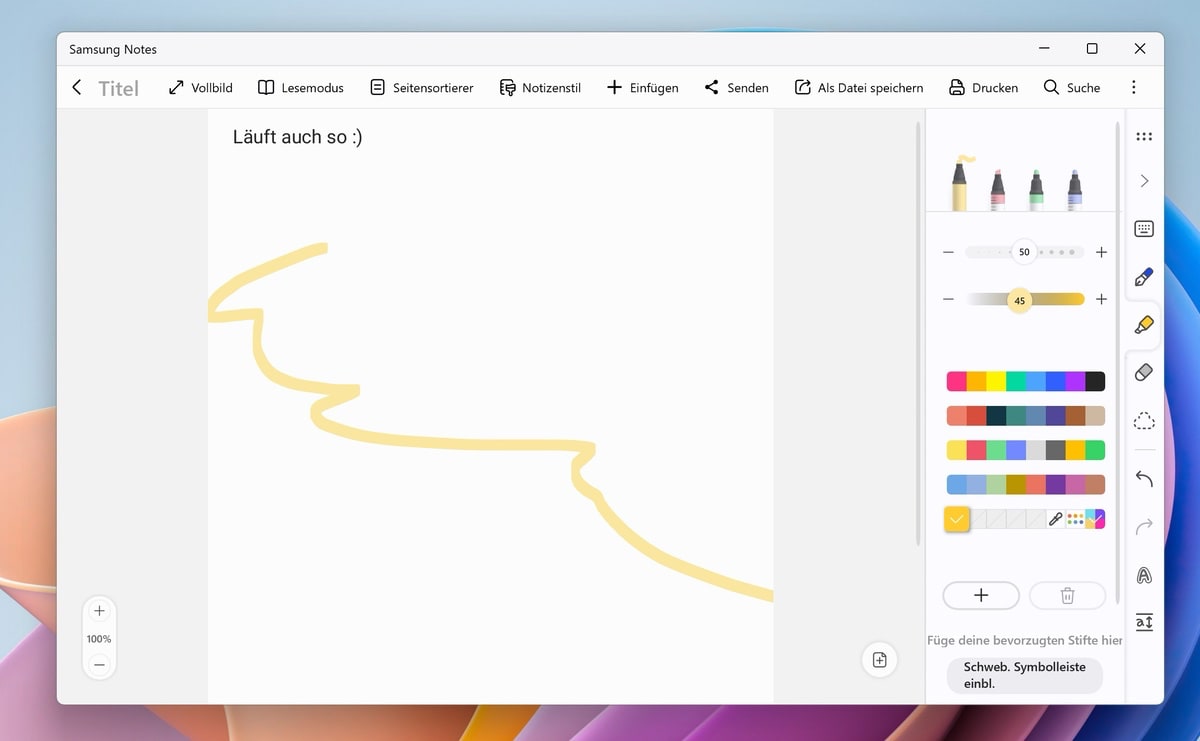Open the three-dot more options menu
This screenshot has width=1200, height=741.
coord(1133,88)
